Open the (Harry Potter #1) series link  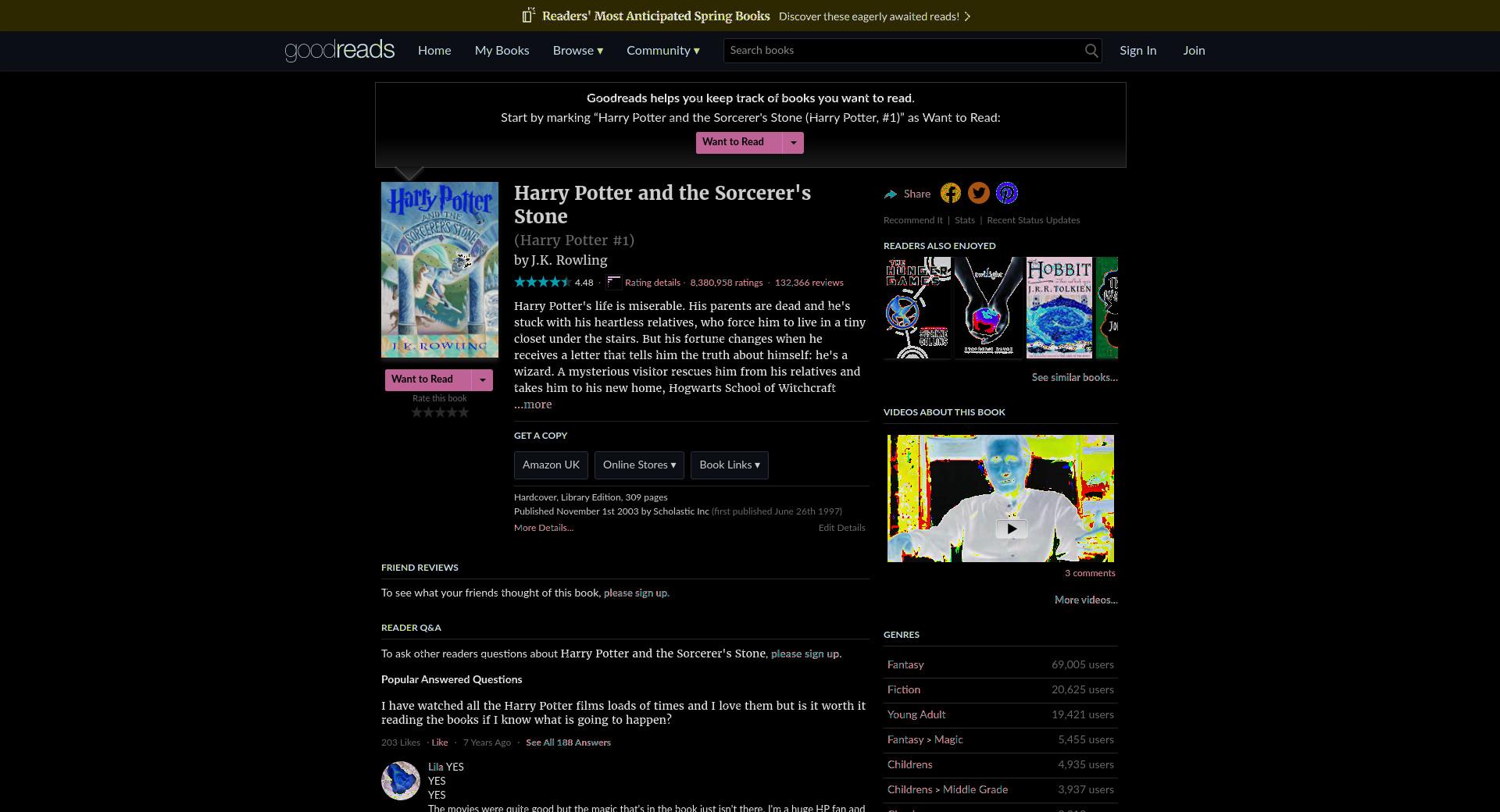click(x=574, y=240)
